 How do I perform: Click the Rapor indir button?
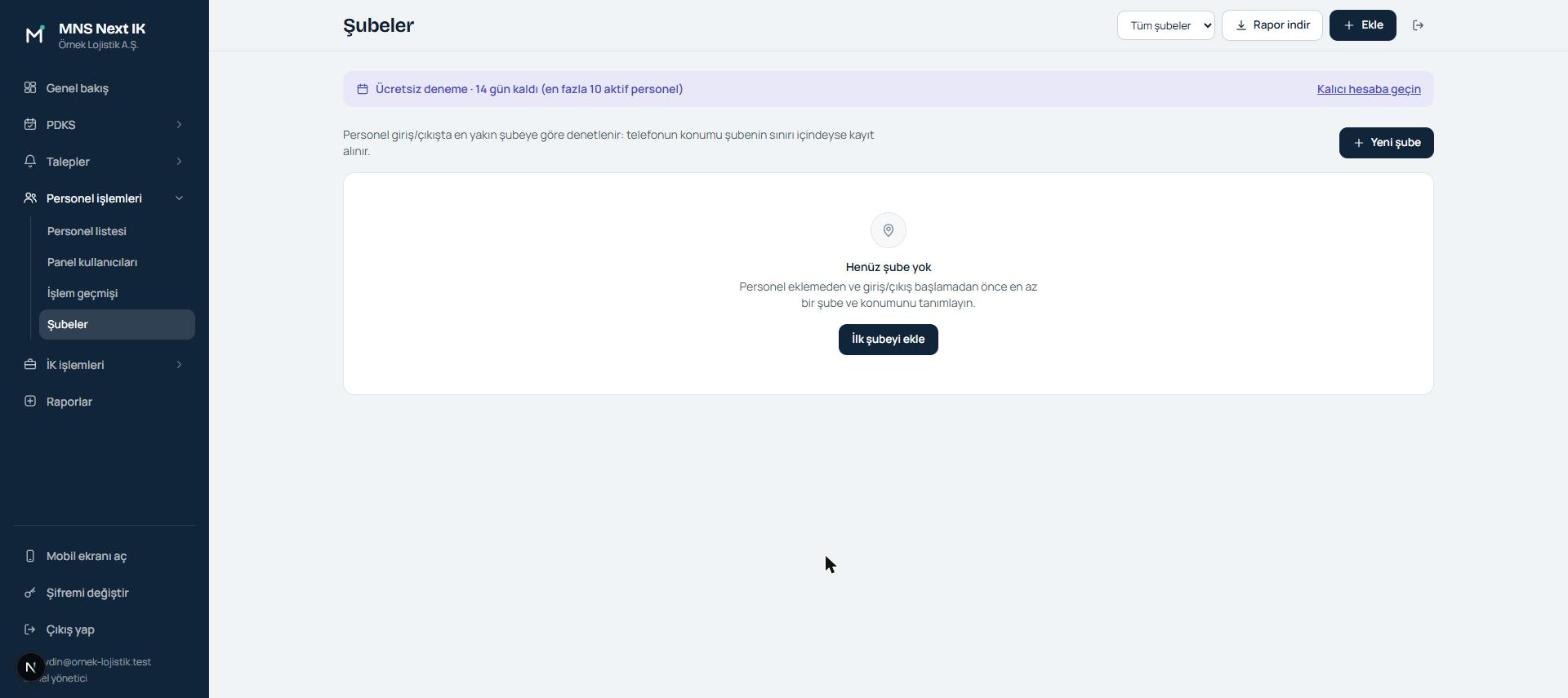tap(1272, 25)
